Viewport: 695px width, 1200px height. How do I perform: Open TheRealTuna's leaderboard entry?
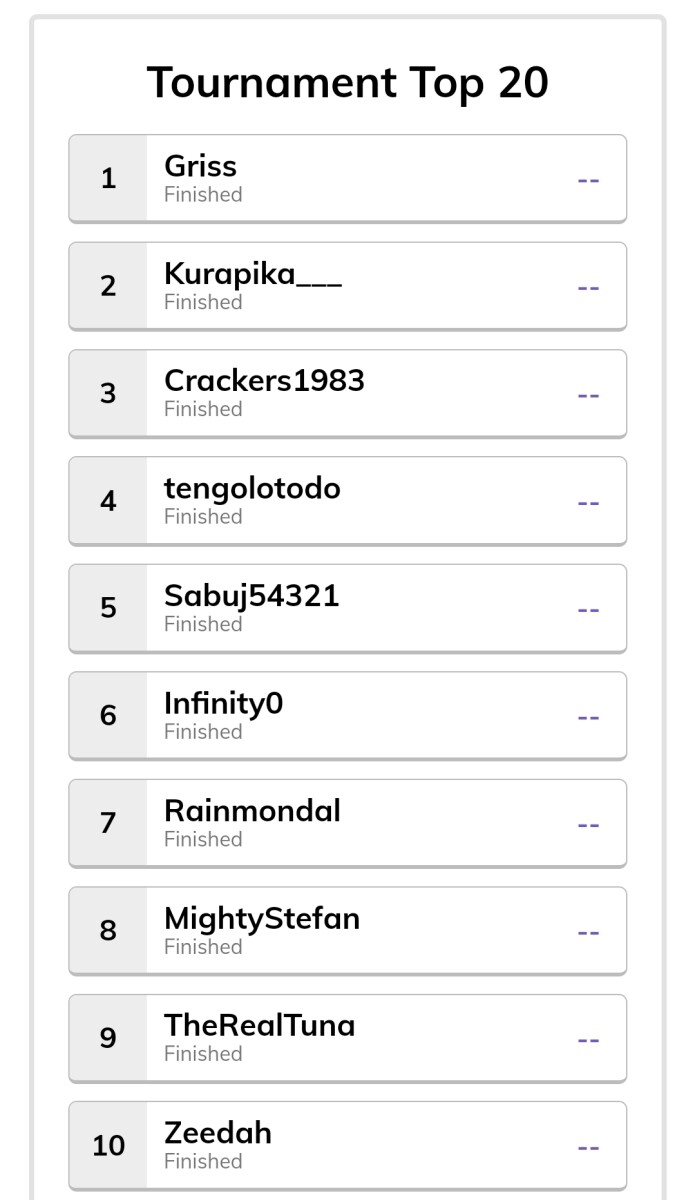(x=347, y=1038)
